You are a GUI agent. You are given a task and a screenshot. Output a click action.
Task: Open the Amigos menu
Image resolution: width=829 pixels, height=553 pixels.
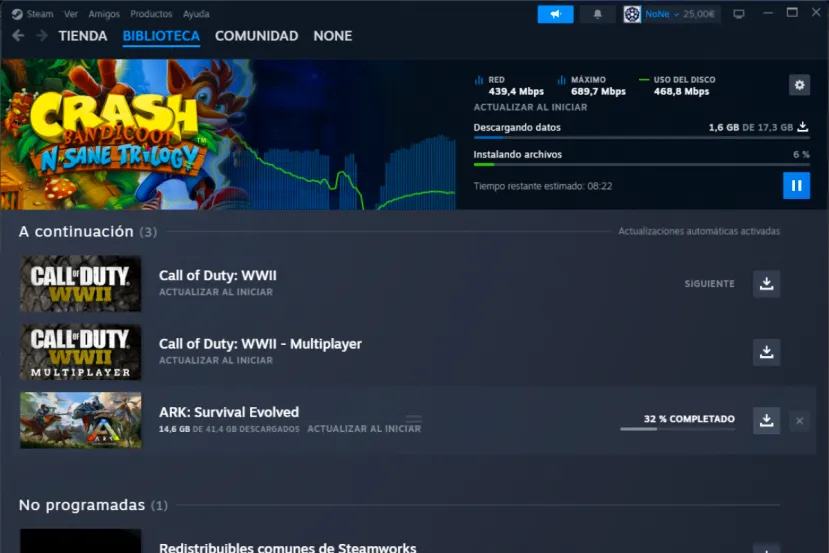coord(104,14)
